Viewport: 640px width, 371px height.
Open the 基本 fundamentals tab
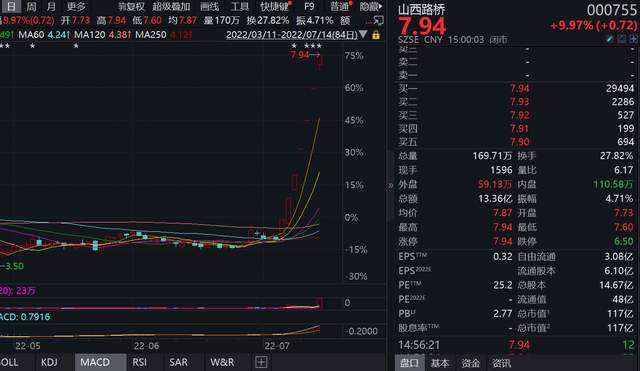440,363
